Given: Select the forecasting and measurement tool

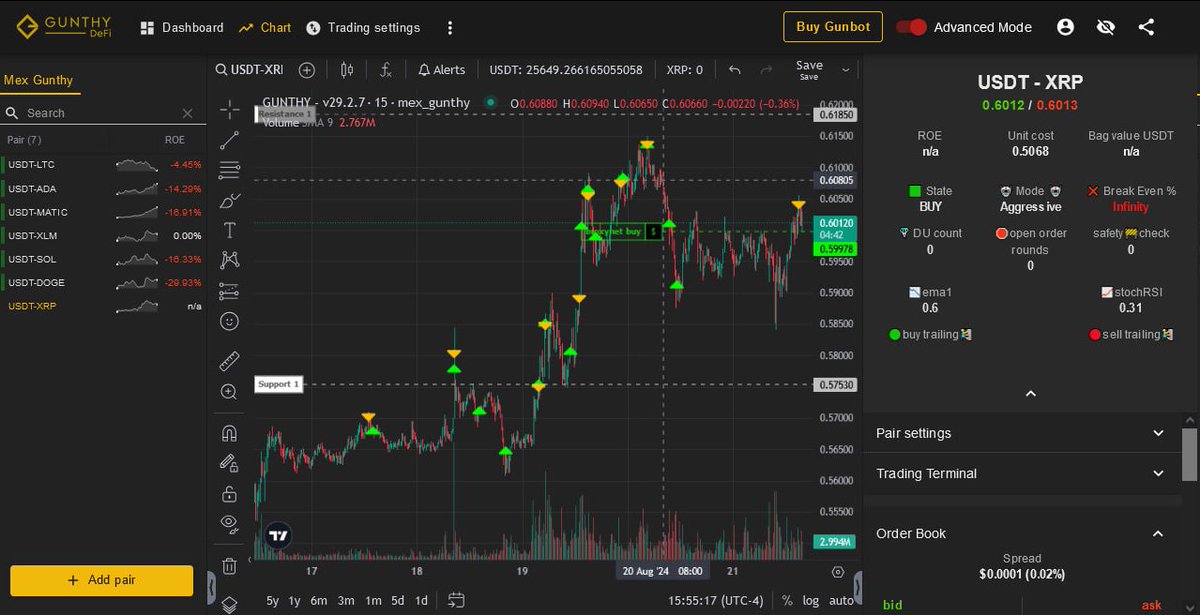Looking at the screenshot, I should coord(229,291).
